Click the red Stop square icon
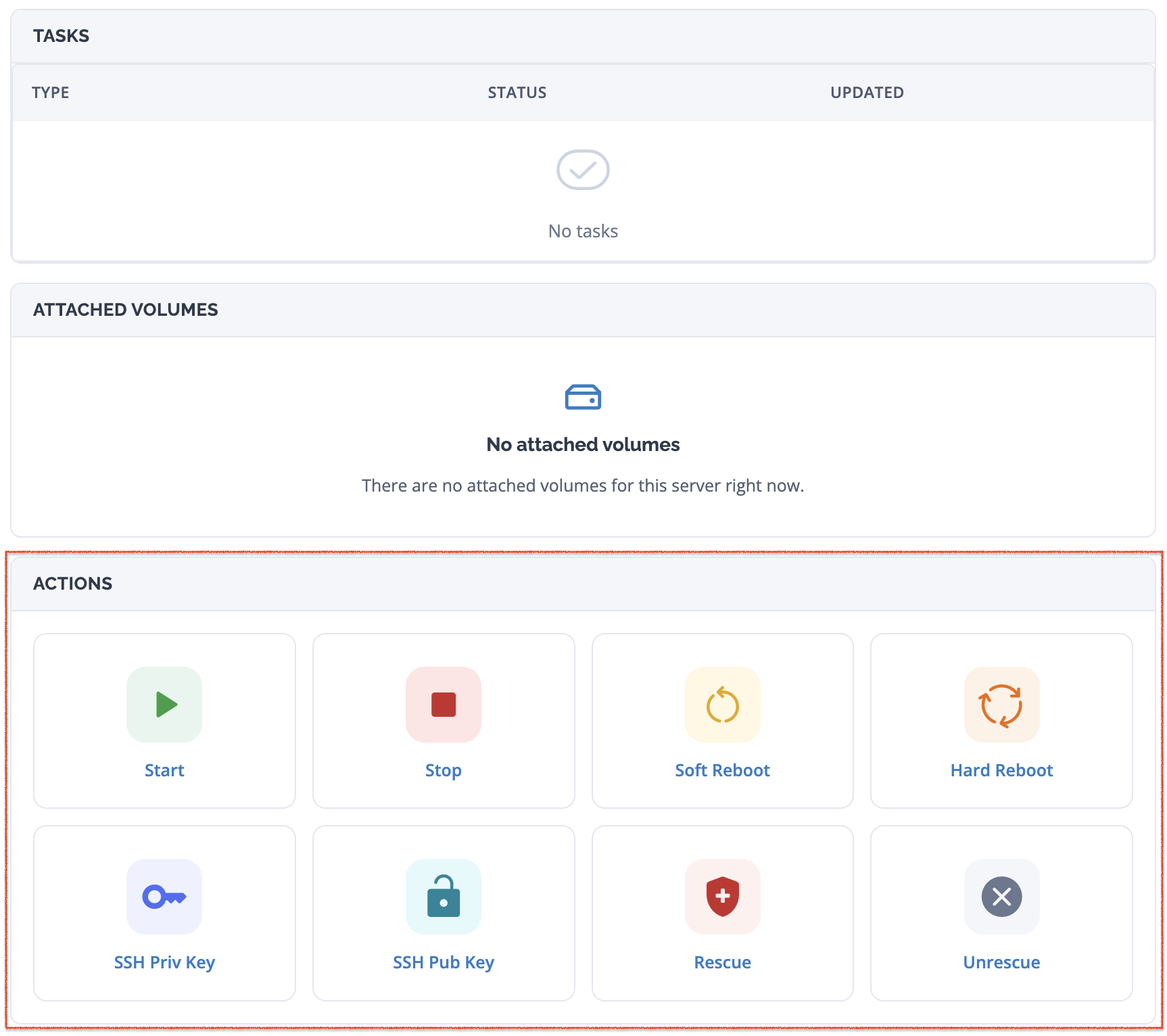Image resolution: width=1167 pixels, height=1036 pixels. pyautogui.click(x=444, y=705)
